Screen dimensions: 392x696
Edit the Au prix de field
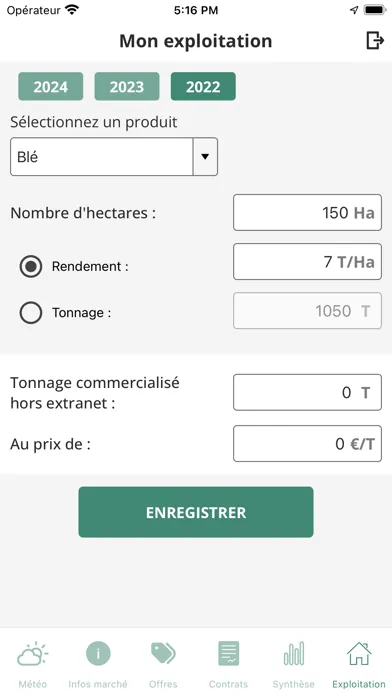click(307, 443)
